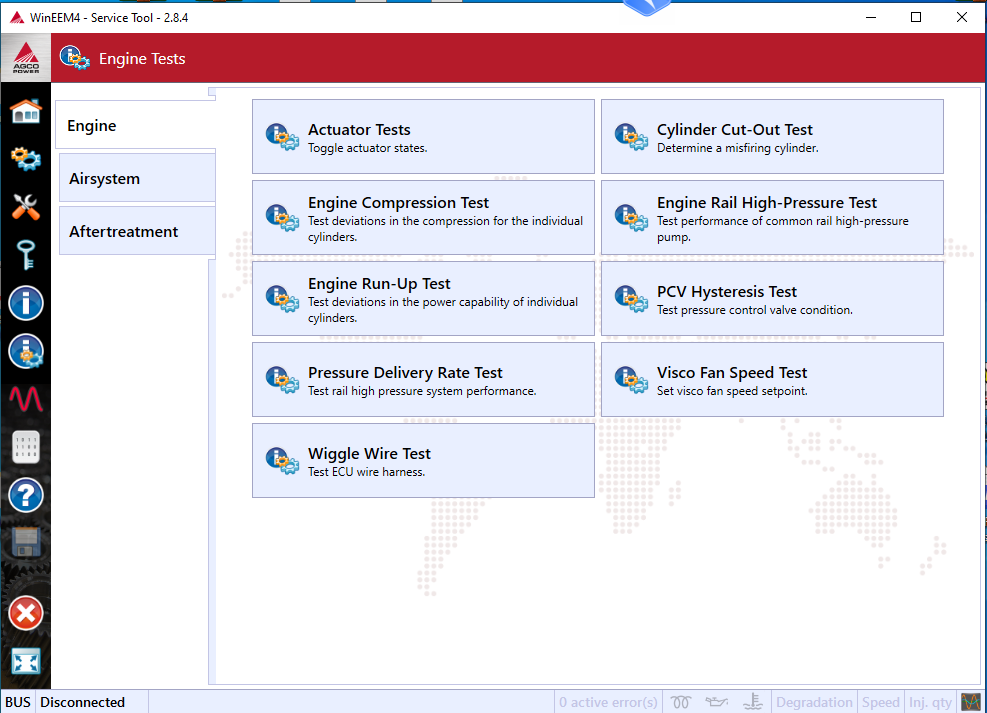Switch to the Airsystem tab

(x=137, y=179)
